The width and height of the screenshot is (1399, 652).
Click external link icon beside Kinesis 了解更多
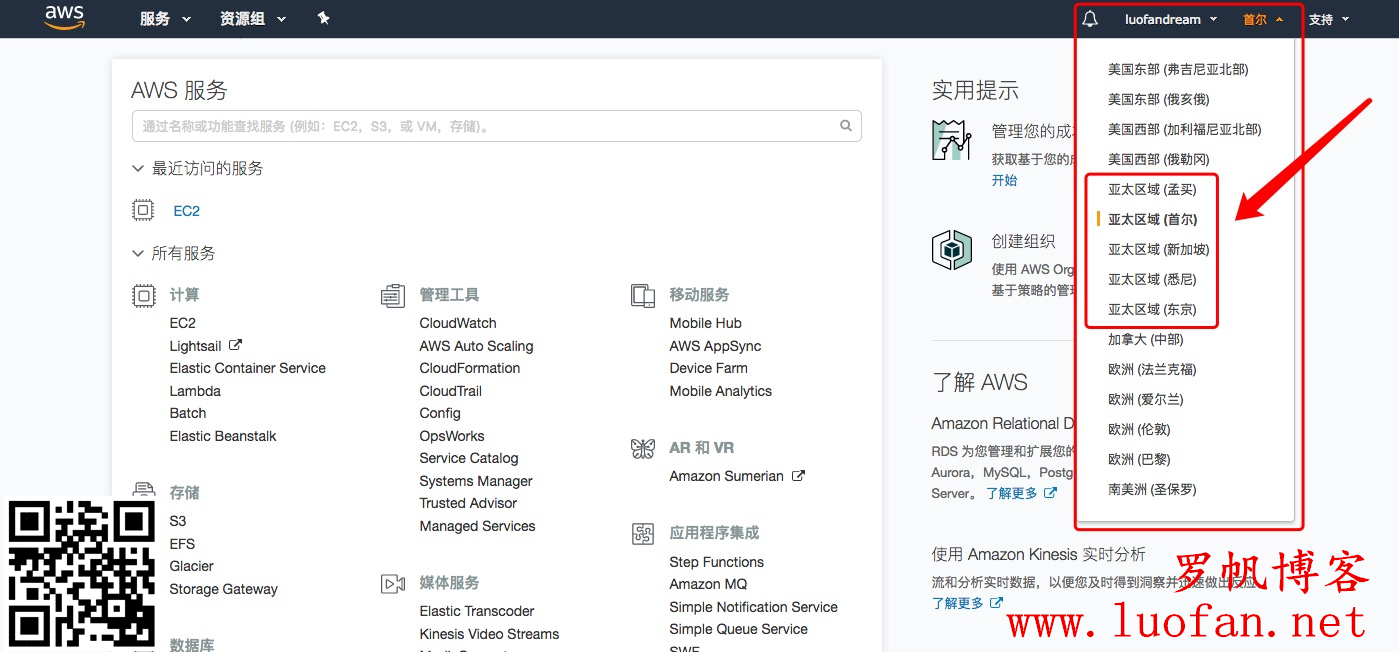pyautogui.click(x=996, y=603)
